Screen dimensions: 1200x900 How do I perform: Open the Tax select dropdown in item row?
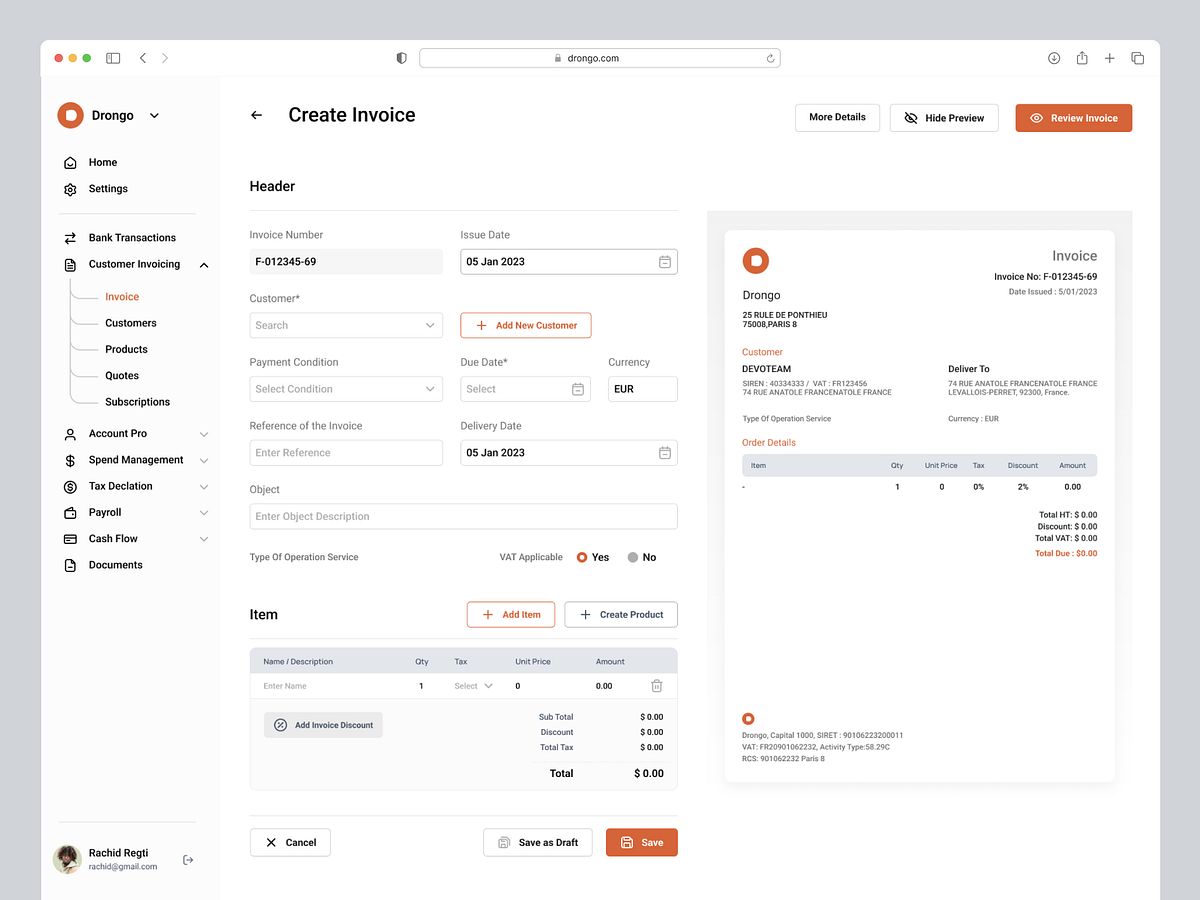(x=471, y=686)
